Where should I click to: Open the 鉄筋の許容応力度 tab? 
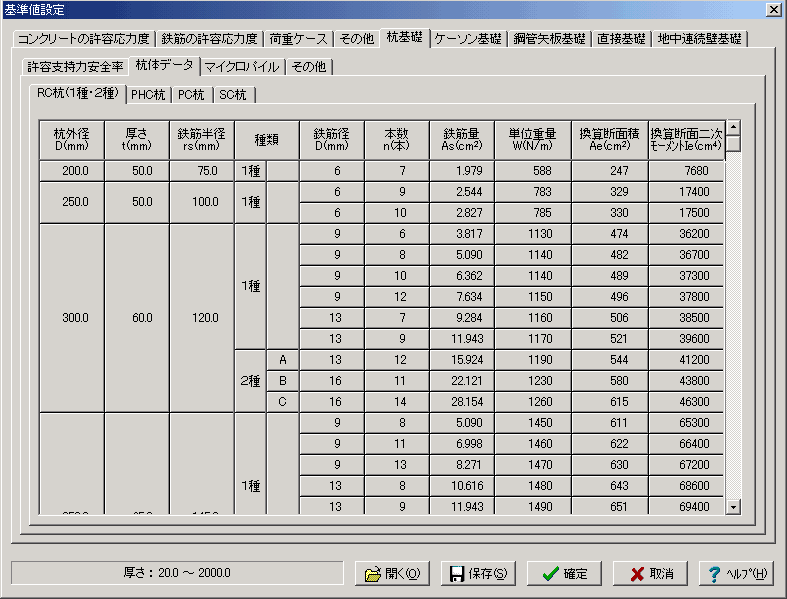(x=210, y=39)
